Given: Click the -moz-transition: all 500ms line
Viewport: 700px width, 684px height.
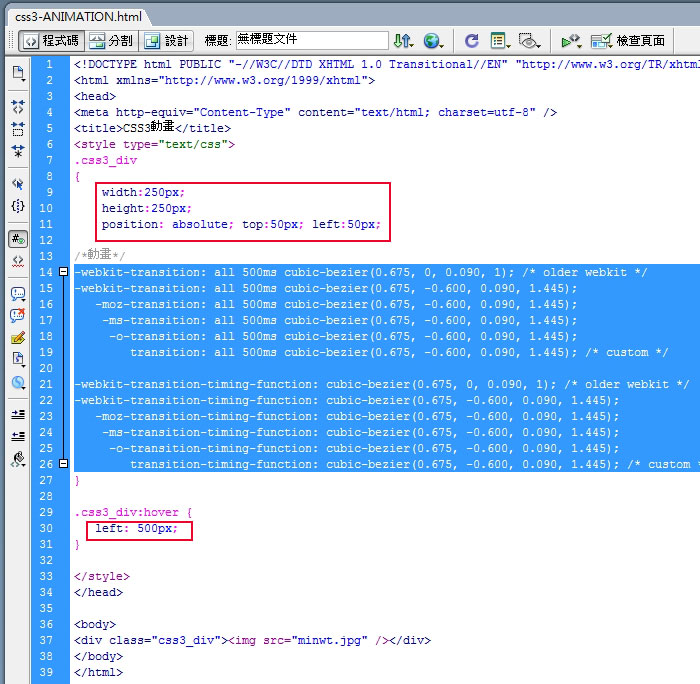Looking at the screenshot, I should pos(336,304).
